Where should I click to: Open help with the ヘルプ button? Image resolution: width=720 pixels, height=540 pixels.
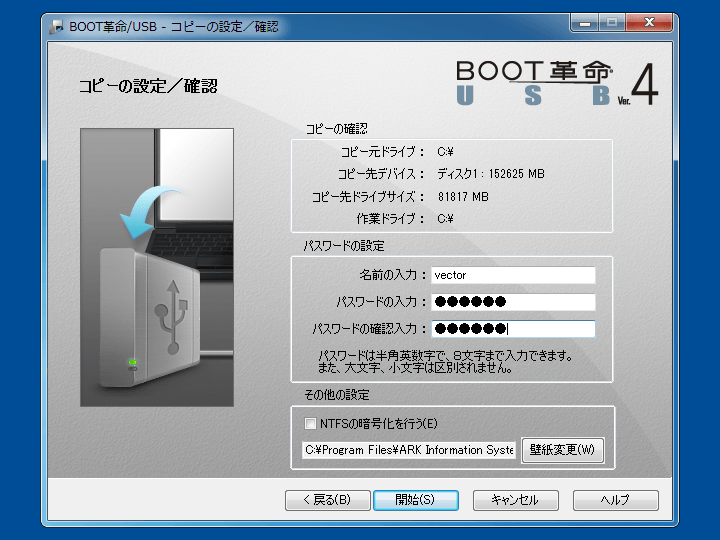tap(616, 500)
